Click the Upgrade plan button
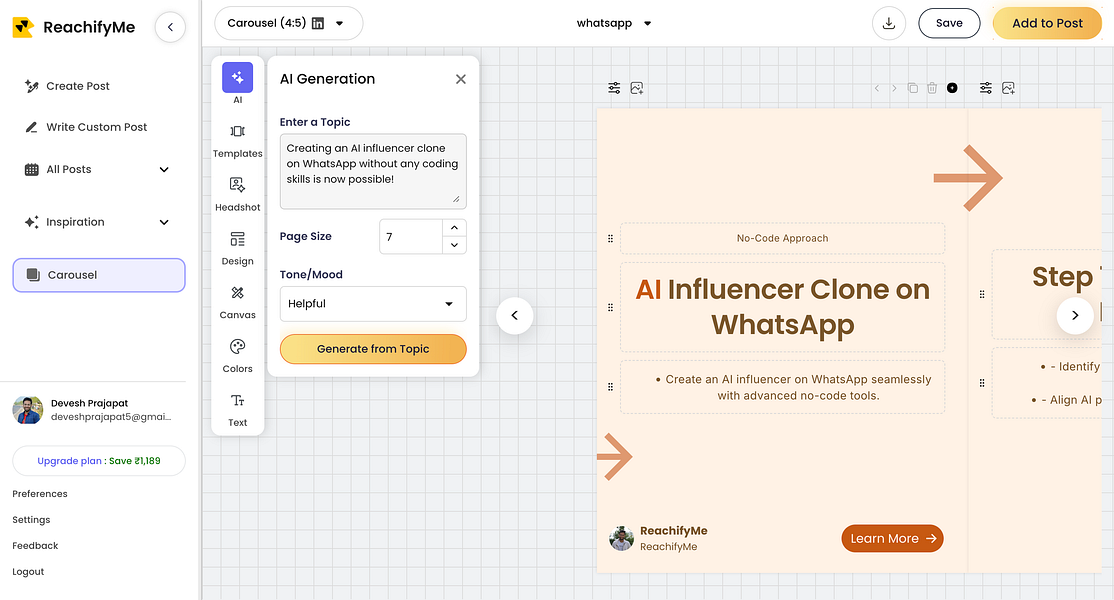The height and width of the screenshot is (600, 1114). tap(99, 461)
